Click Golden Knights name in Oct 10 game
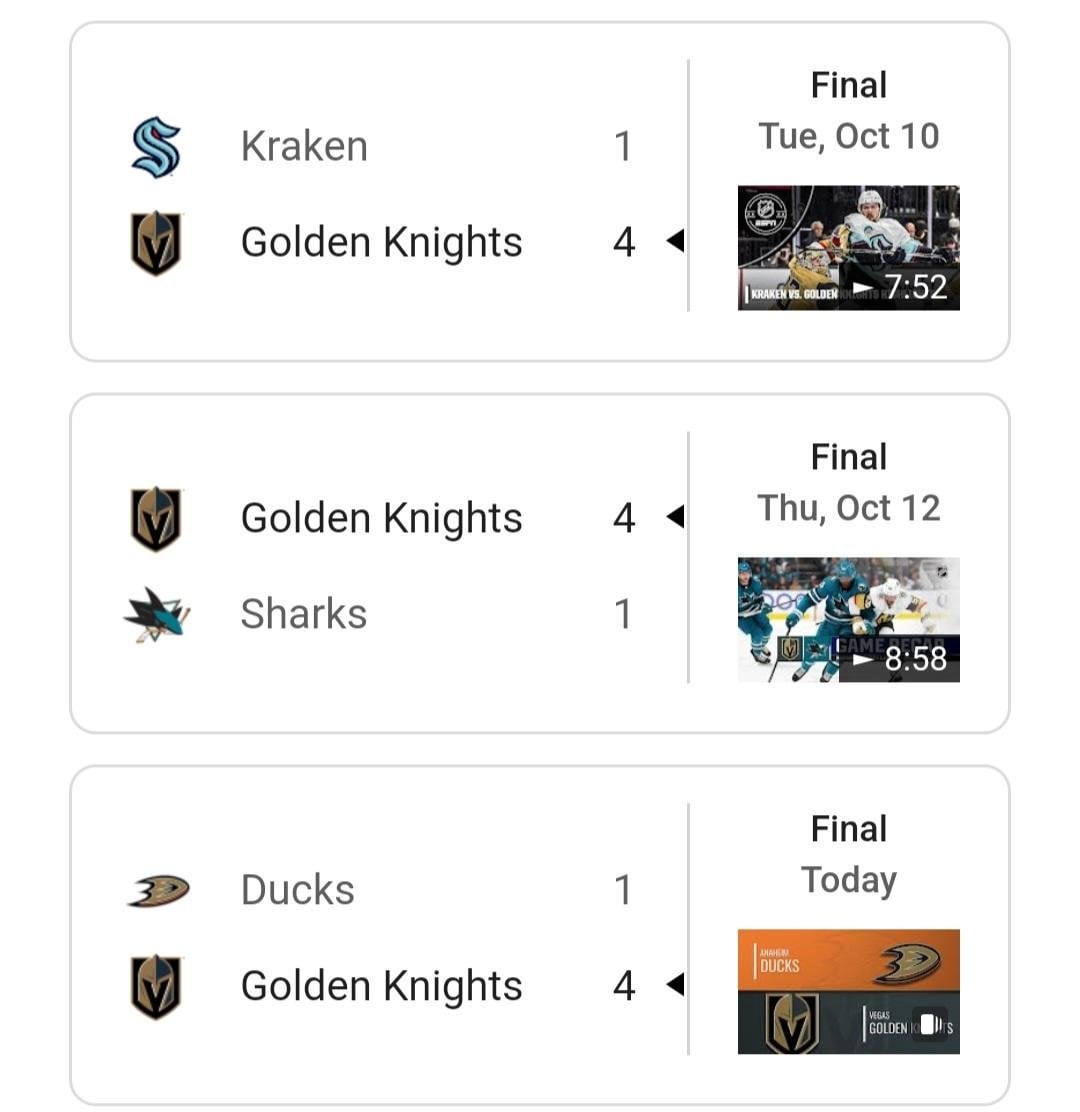This screenshot has height=1112, width=1080. coord(381,243)
